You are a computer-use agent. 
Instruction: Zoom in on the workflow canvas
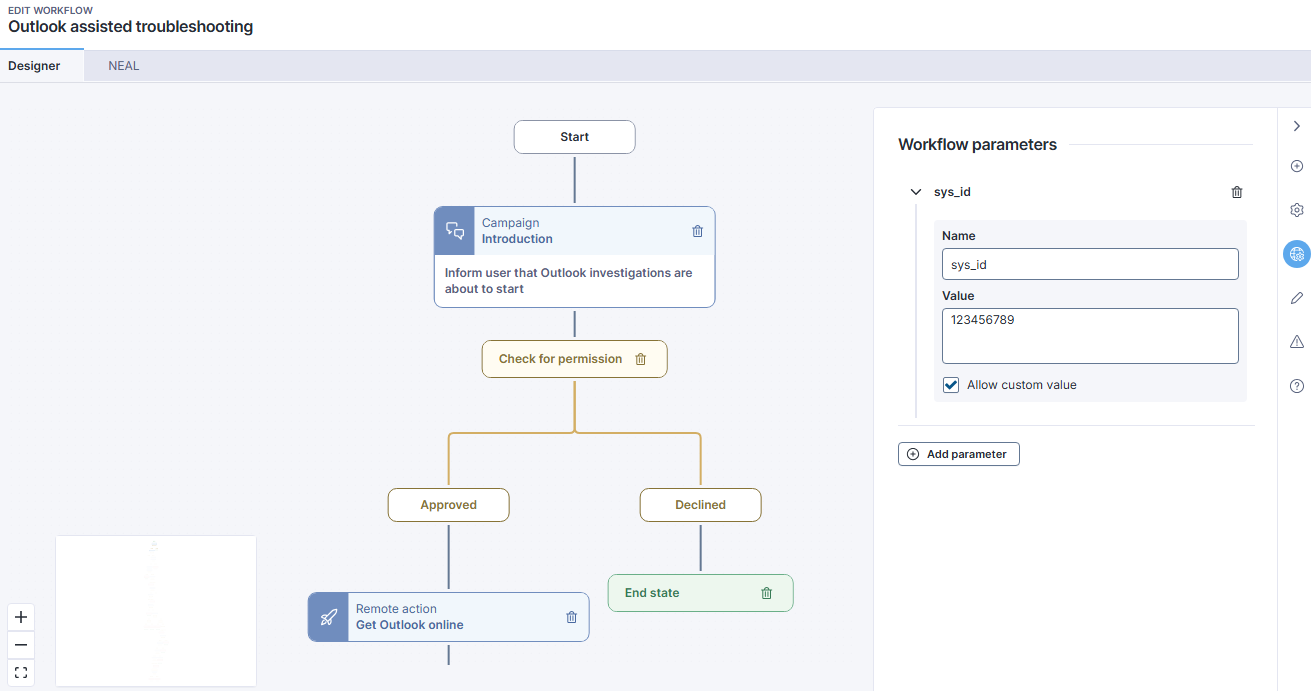pyautogui.click(x=21, y=617)
